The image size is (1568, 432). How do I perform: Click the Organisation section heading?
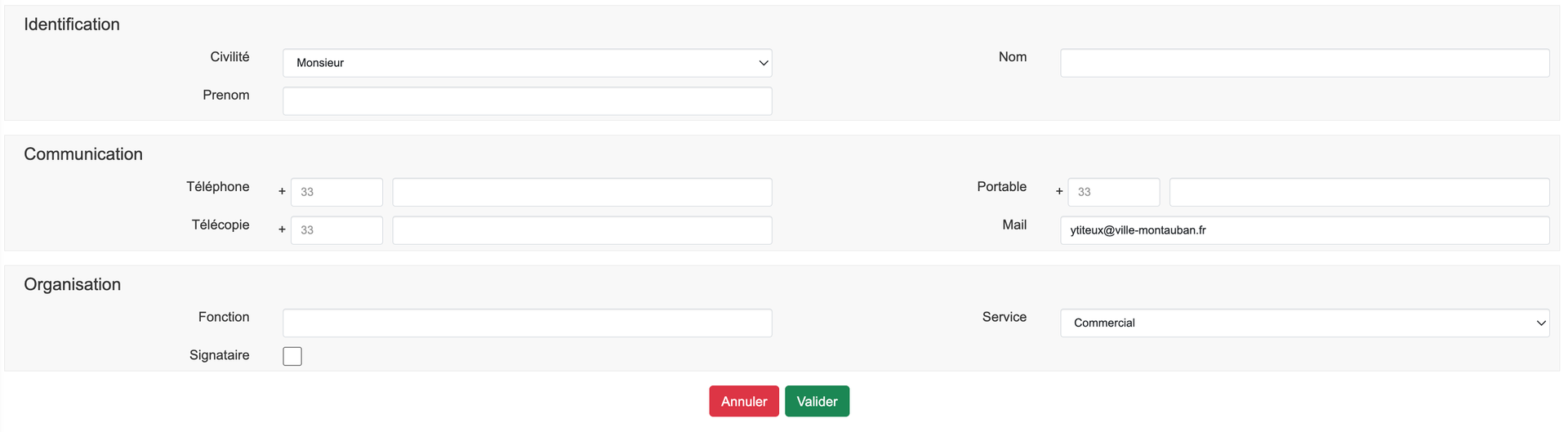pos(72,284)
